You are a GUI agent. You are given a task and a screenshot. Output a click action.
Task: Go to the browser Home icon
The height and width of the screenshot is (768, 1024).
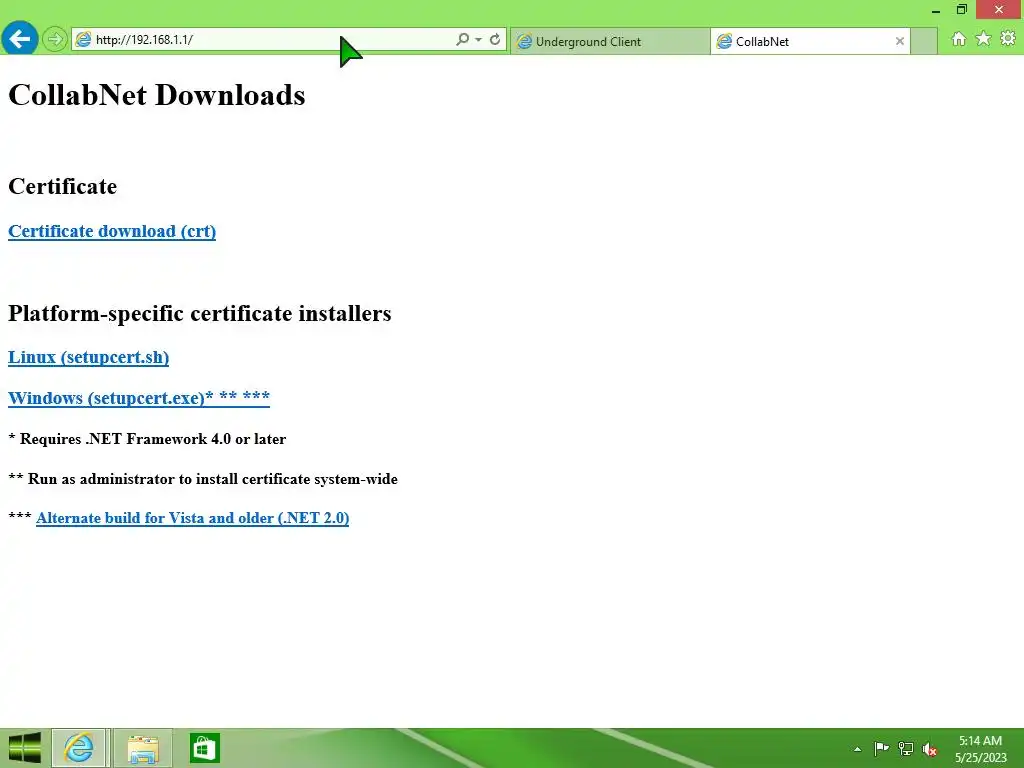click(958, 39)
